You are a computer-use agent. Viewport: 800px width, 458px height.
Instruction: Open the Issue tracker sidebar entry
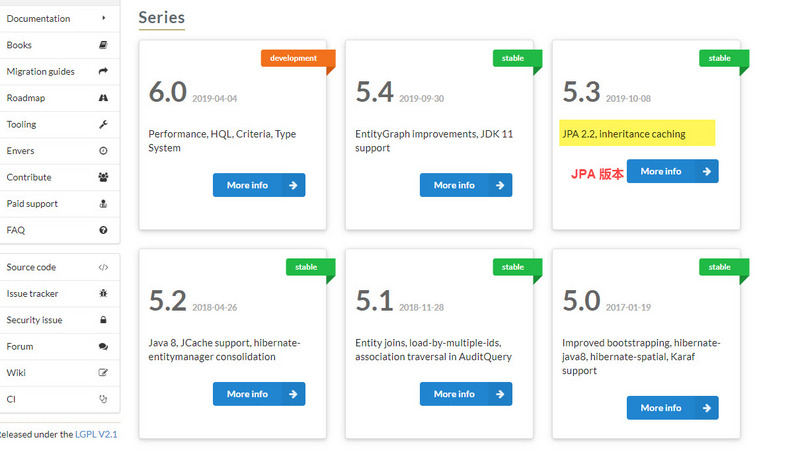(x=60, y=294)
